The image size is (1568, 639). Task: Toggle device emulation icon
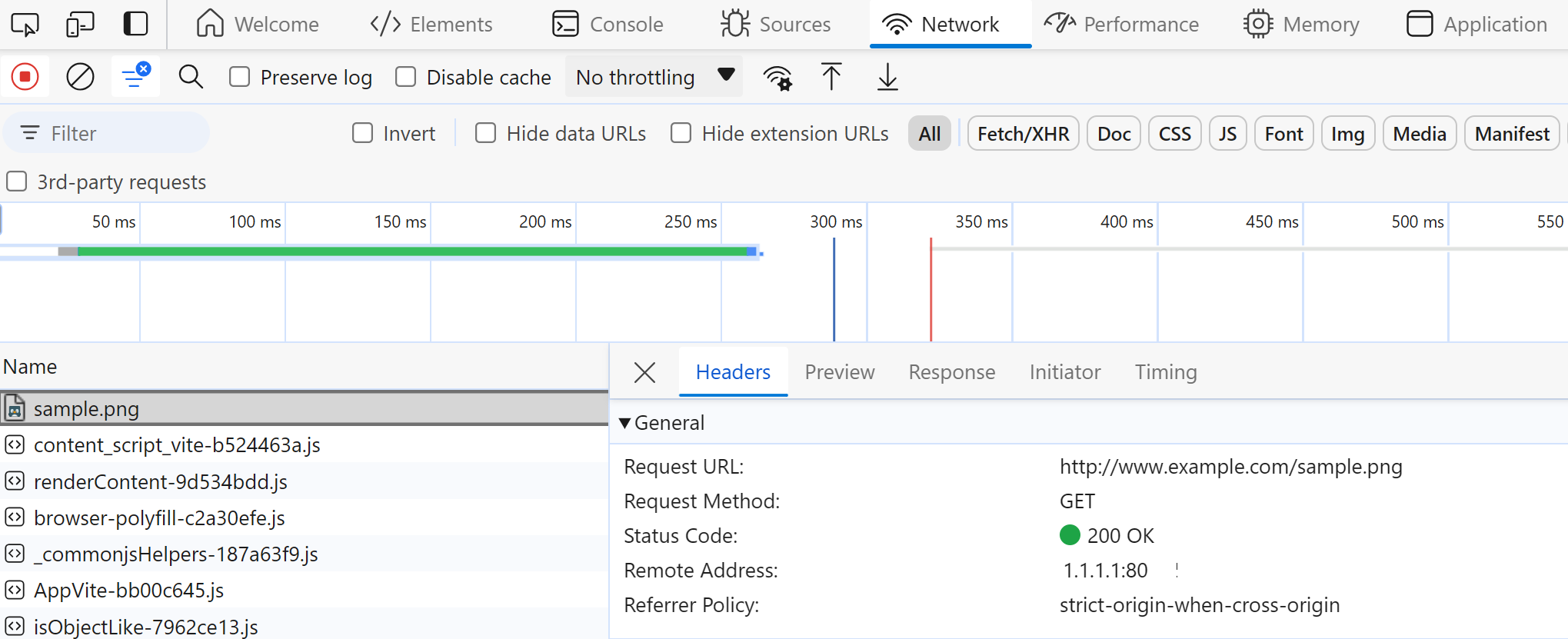click(80, 25)
